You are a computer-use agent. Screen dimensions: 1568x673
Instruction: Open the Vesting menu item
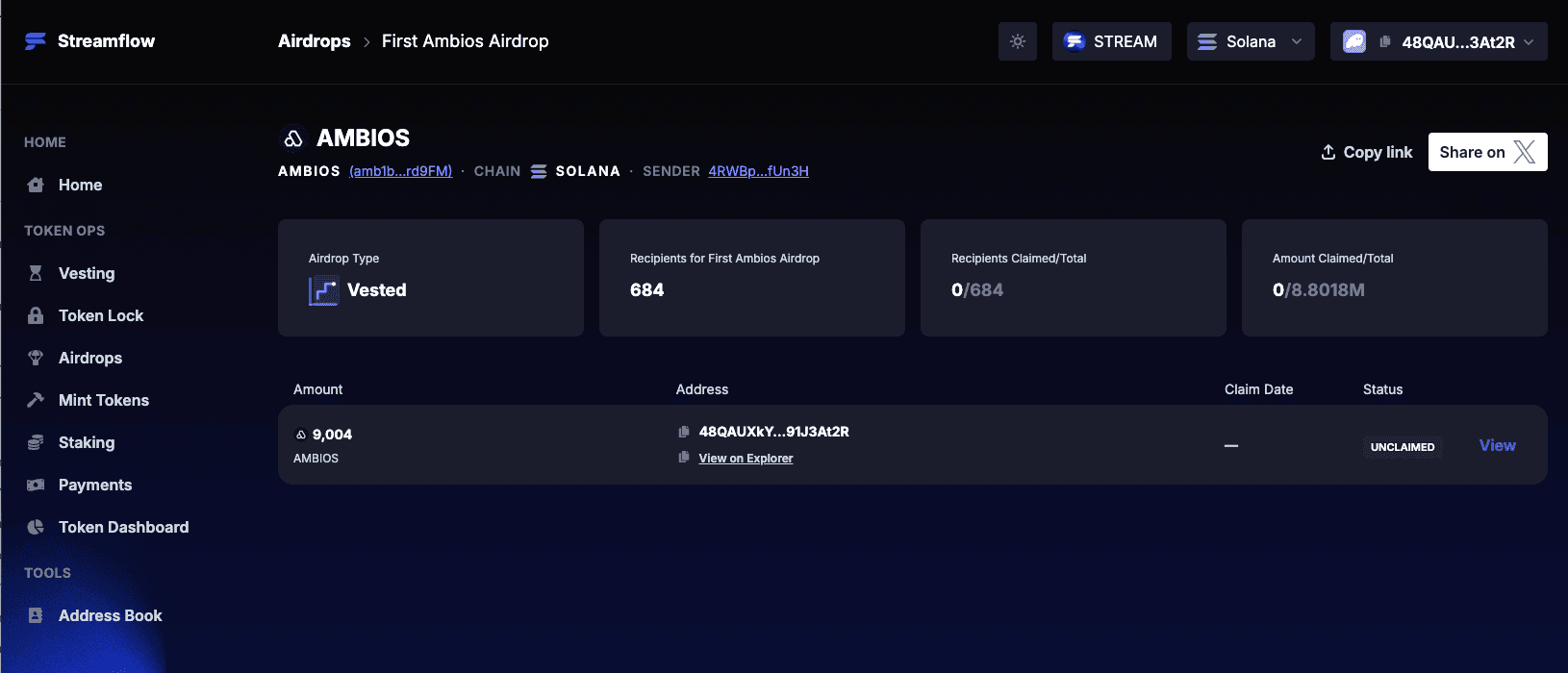click(x=87, y=273)
